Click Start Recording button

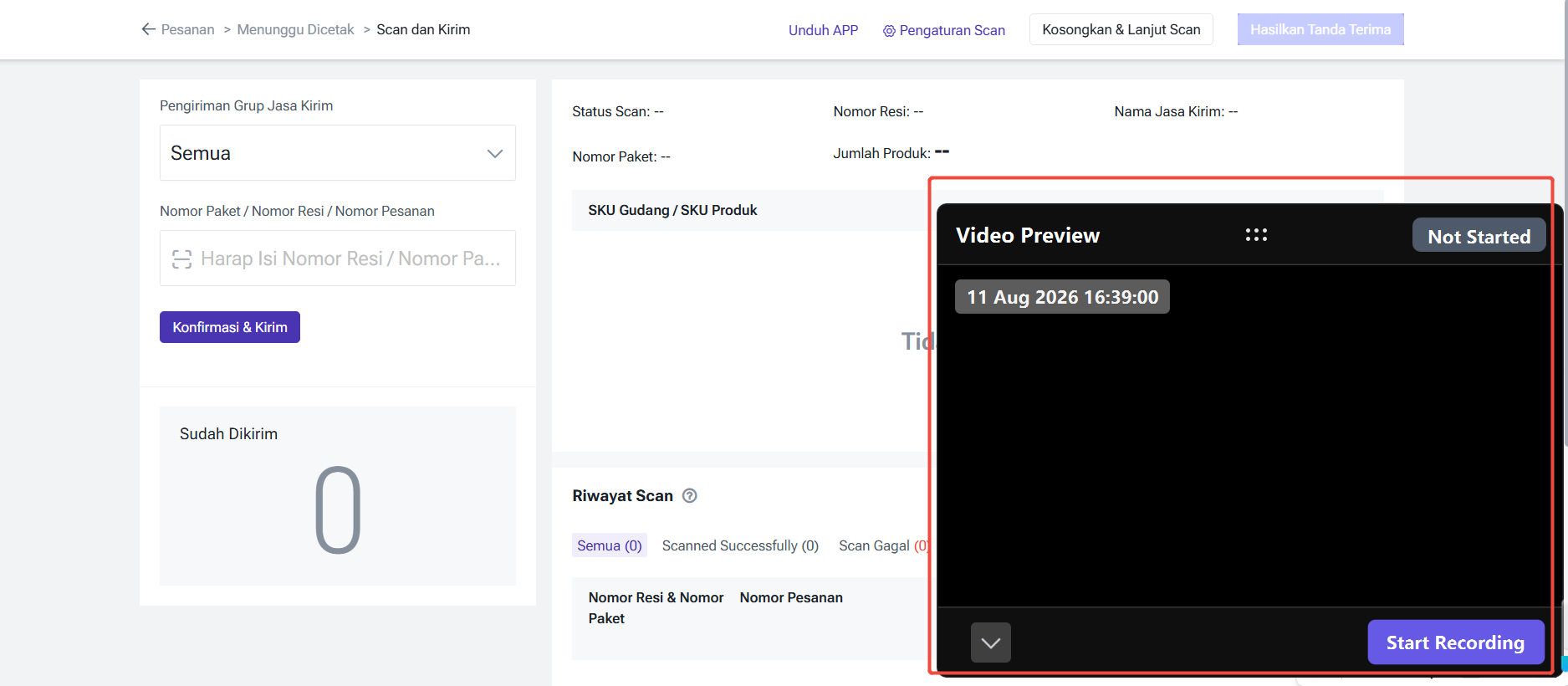click(1455, 642)
